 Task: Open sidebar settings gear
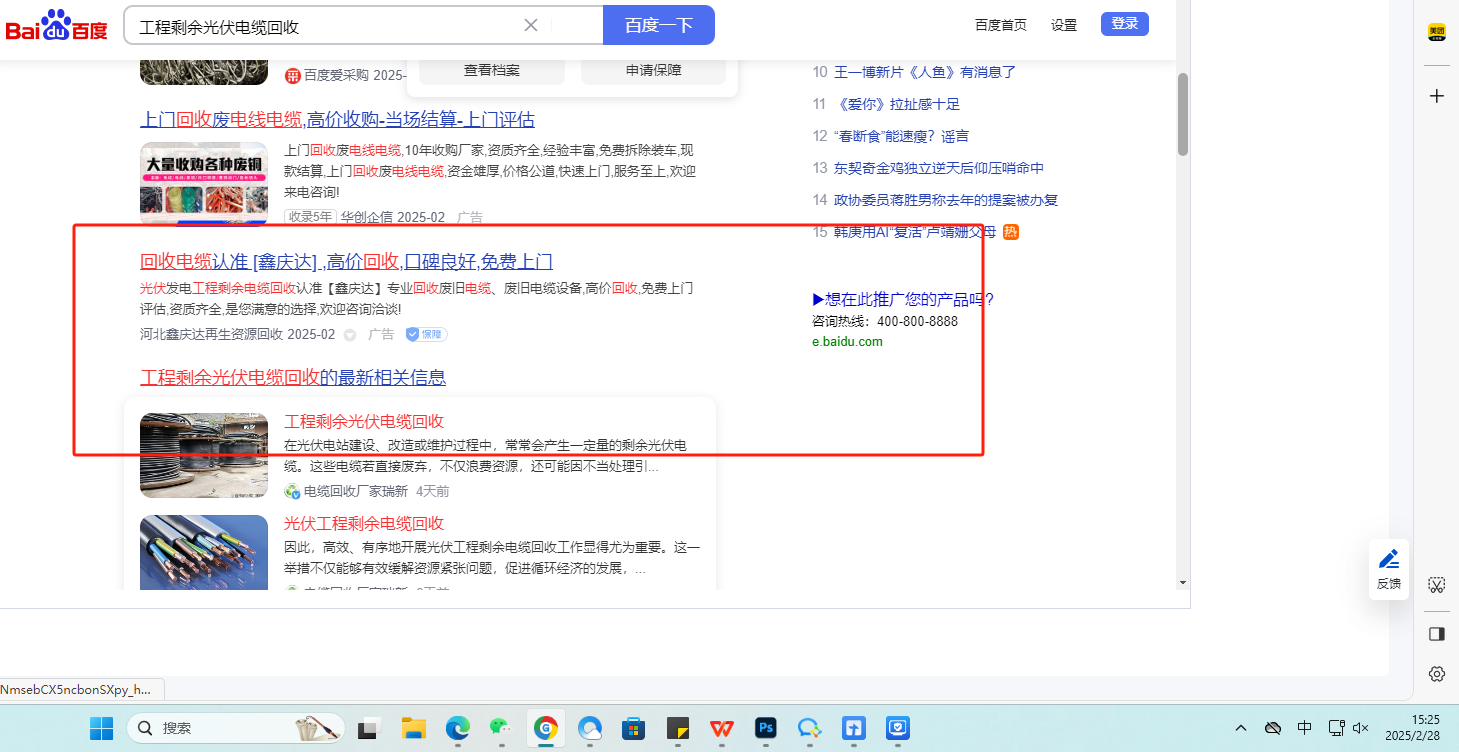tap(1436, 674)
